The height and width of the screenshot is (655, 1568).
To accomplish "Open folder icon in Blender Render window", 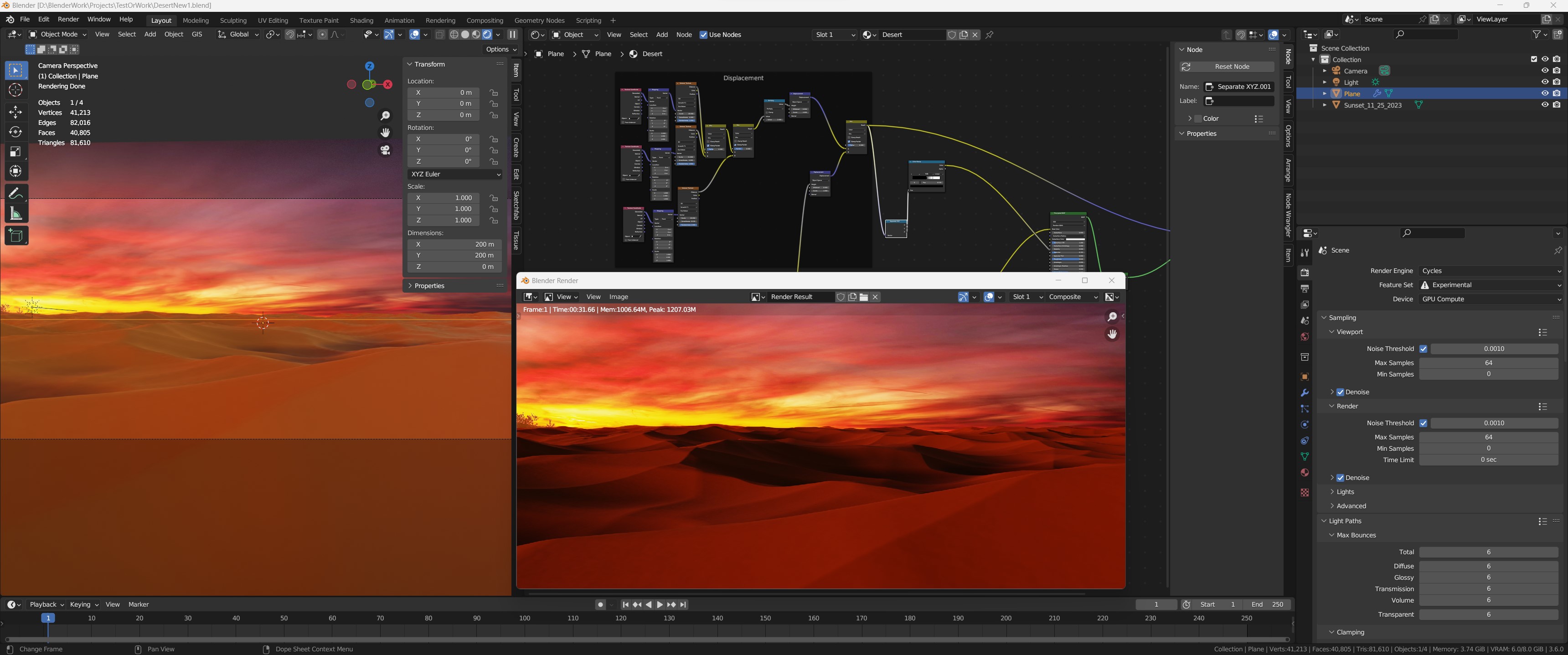I will 864,297.
